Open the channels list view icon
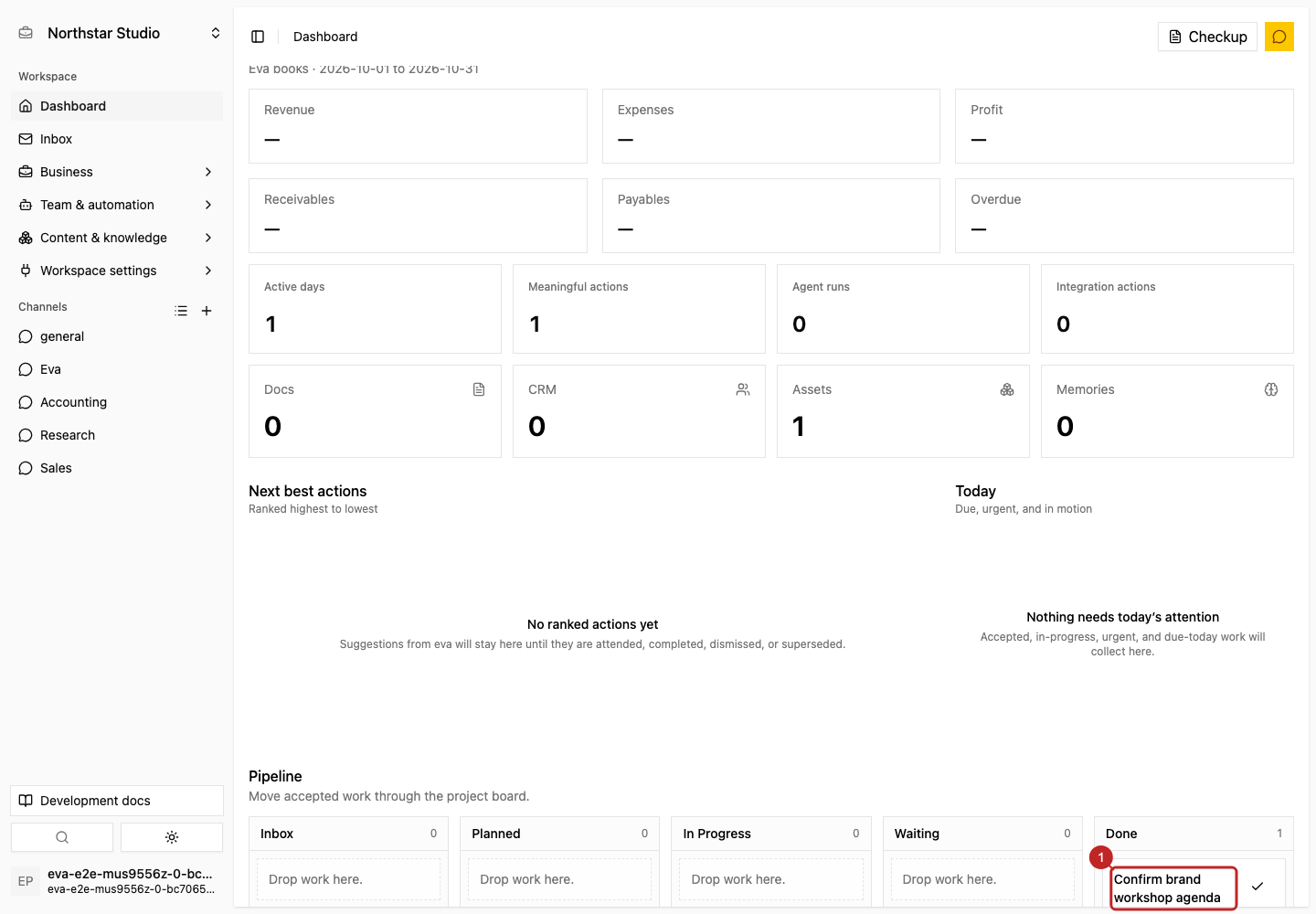 tap(181, 311)
